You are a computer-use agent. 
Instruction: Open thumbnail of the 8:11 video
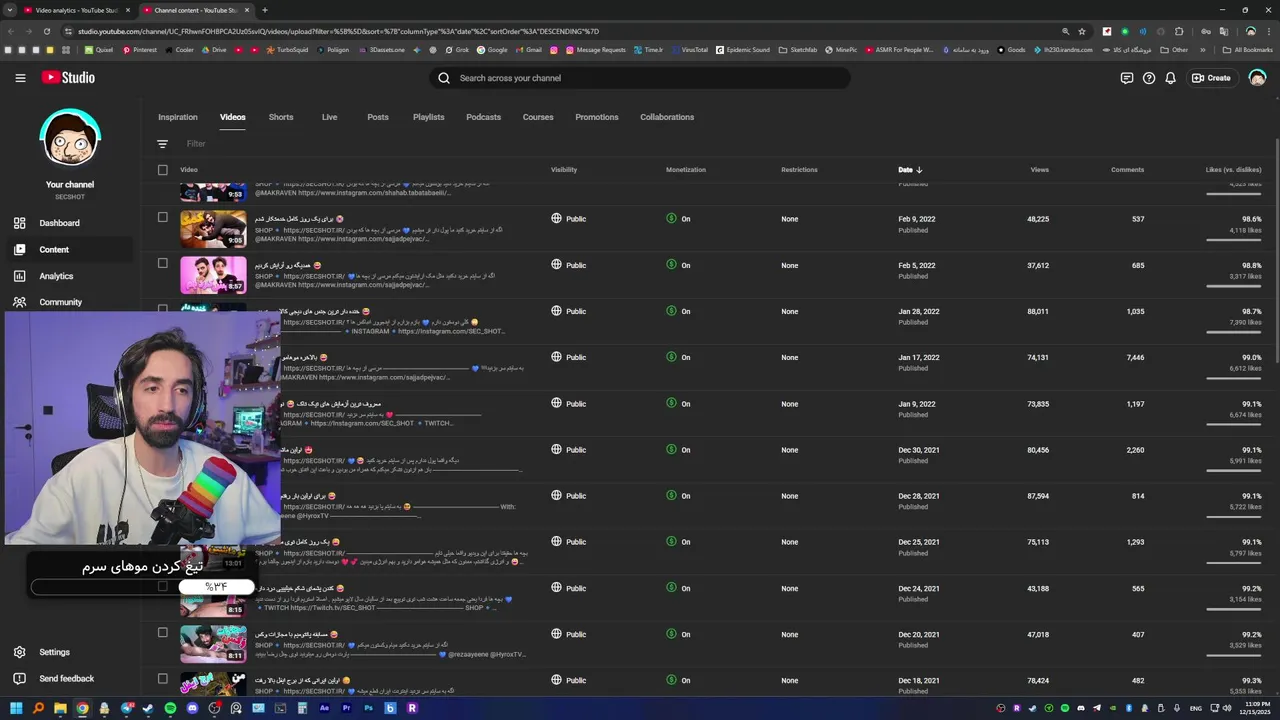point(213,644)
